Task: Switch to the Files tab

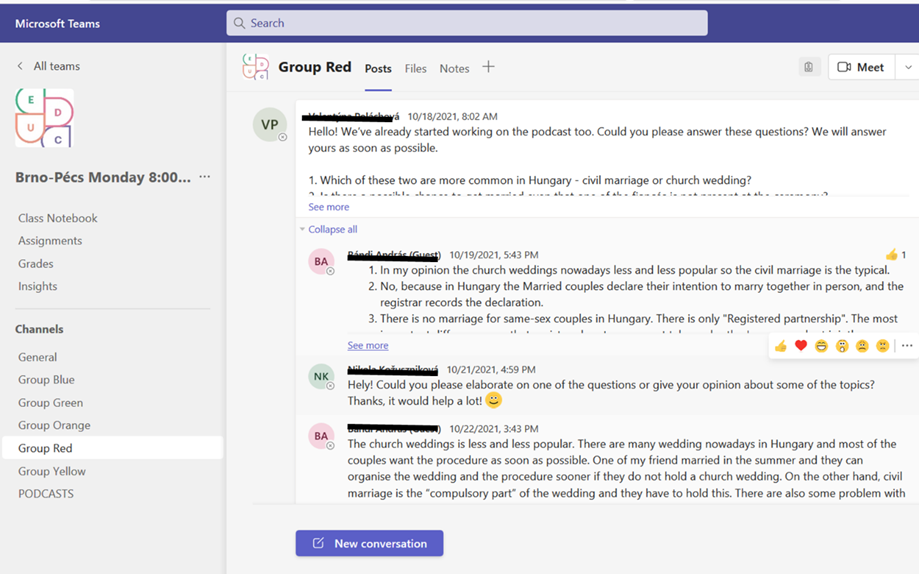Action: (x=415, y=69)
